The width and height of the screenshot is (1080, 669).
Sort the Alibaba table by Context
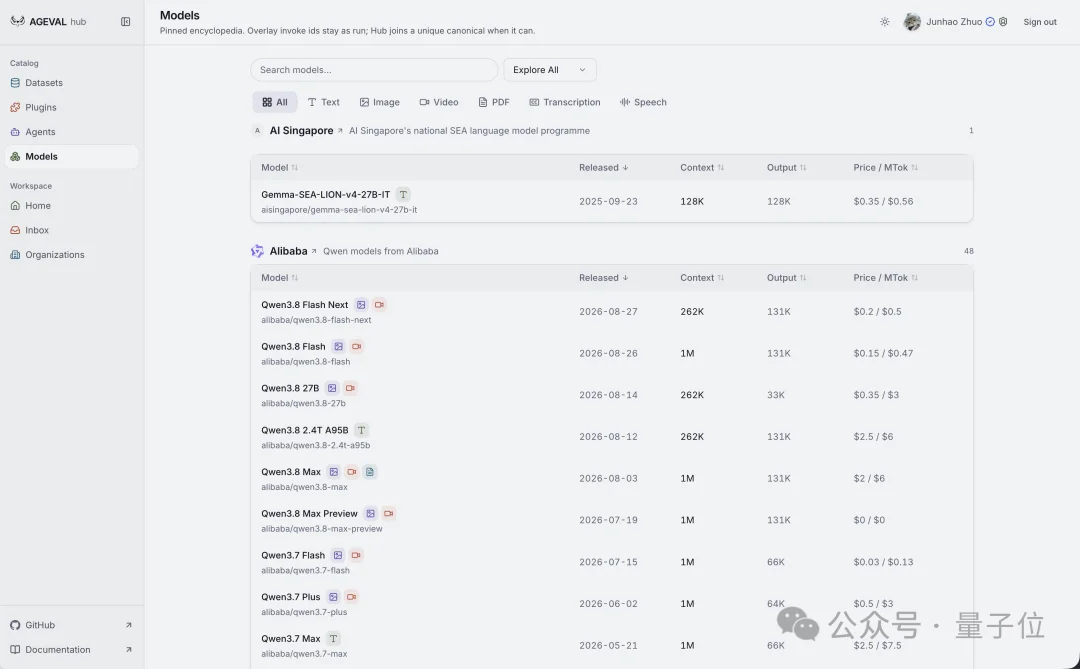[x=702, y=278]
